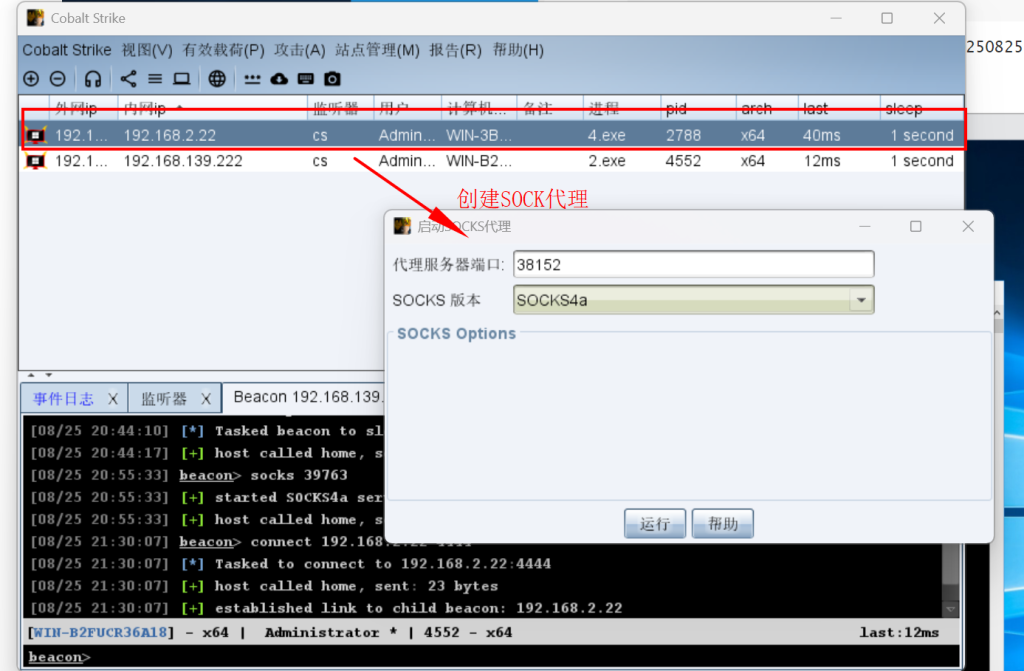Click the credentials dots toolbar icon

pos(252,79)
